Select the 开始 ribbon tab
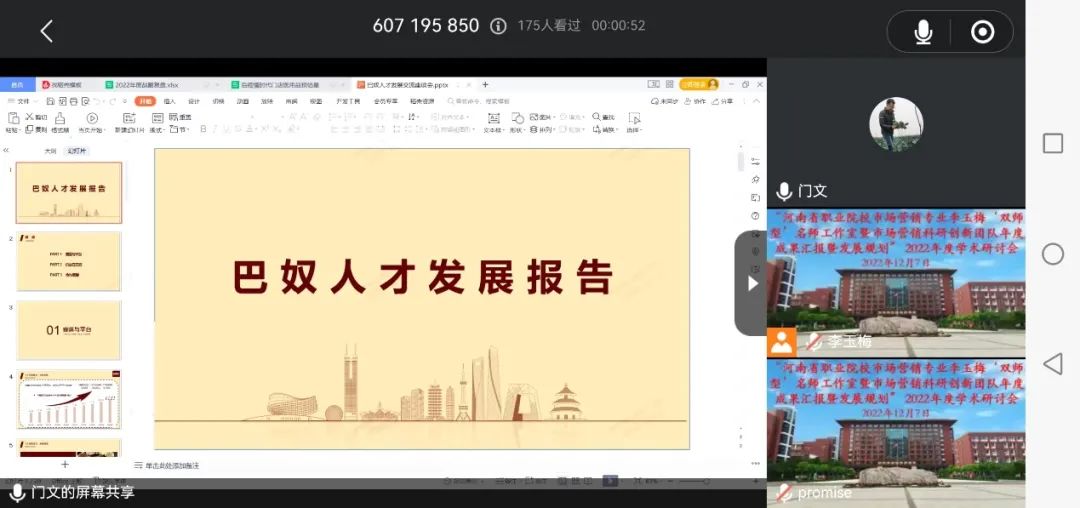Image resolution: width=1080 pixels, height=508 pixels. [x=146, y=101]
